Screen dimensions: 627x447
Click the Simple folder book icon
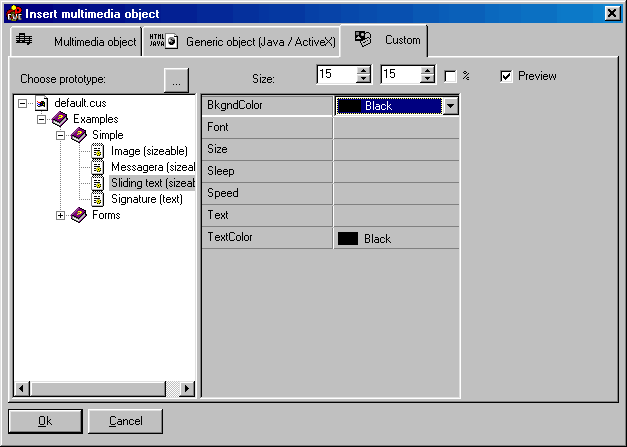point(79,135)
